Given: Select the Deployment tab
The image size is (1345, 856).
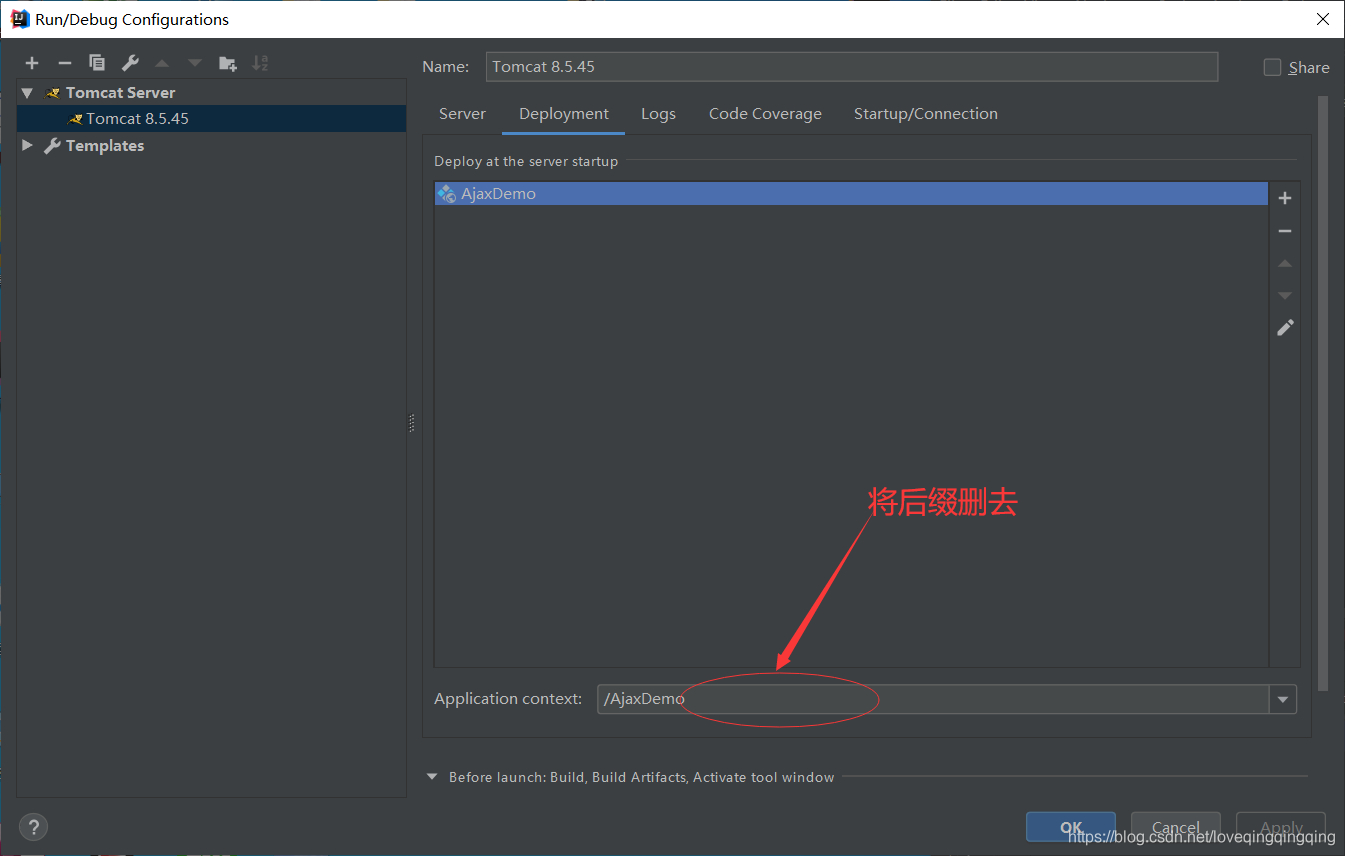Looking at the screenshot, I should click(x=564, y=114).
